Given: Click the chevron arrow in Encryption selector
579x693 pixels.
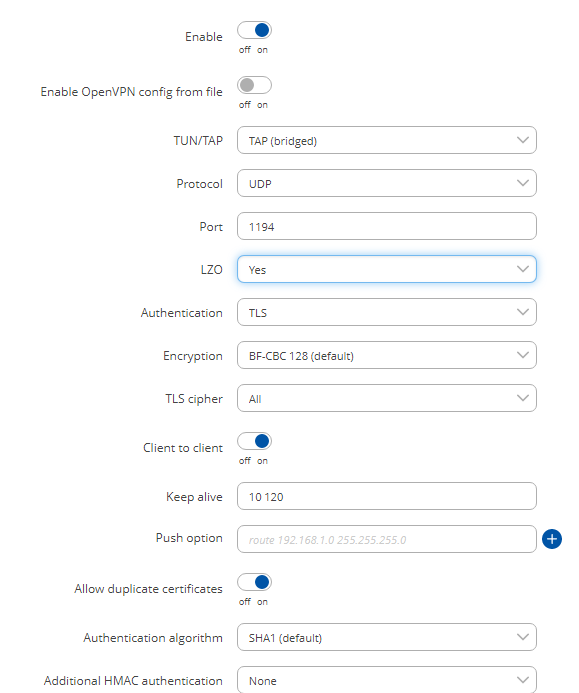Looking at the screenshot, I should (523, 355).
